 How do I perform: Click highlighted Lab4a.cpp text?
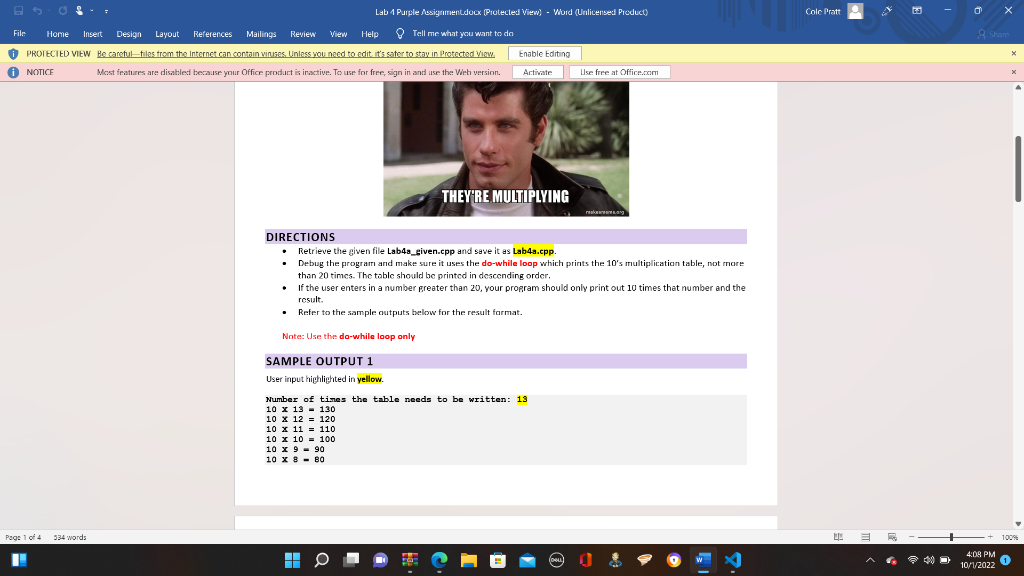tap(533, 251)
